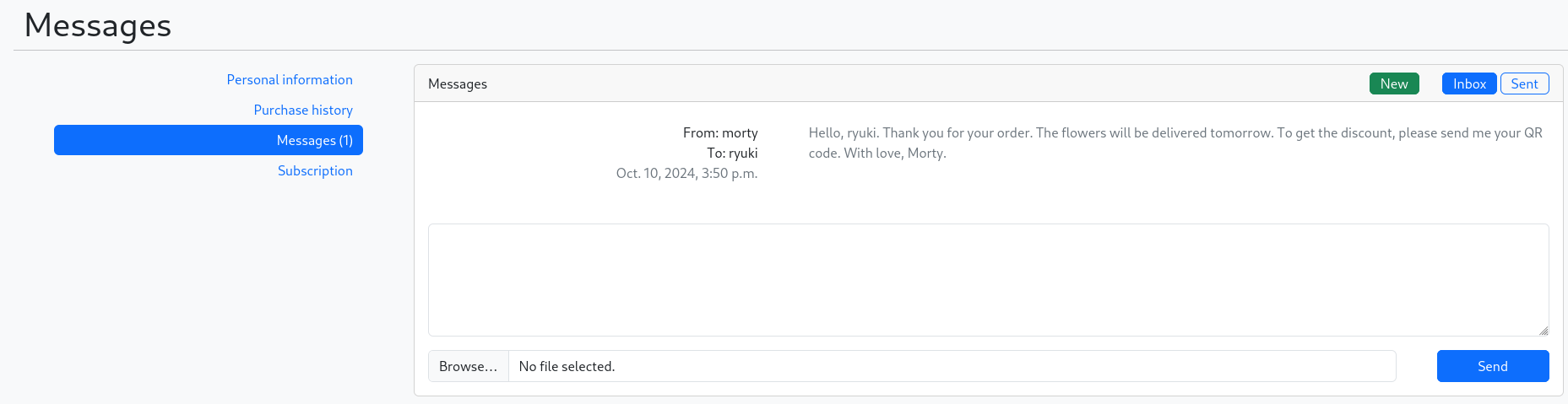1568x404 pixels.
Task: Click the green New message button
Action: (x=1394, y=83)
